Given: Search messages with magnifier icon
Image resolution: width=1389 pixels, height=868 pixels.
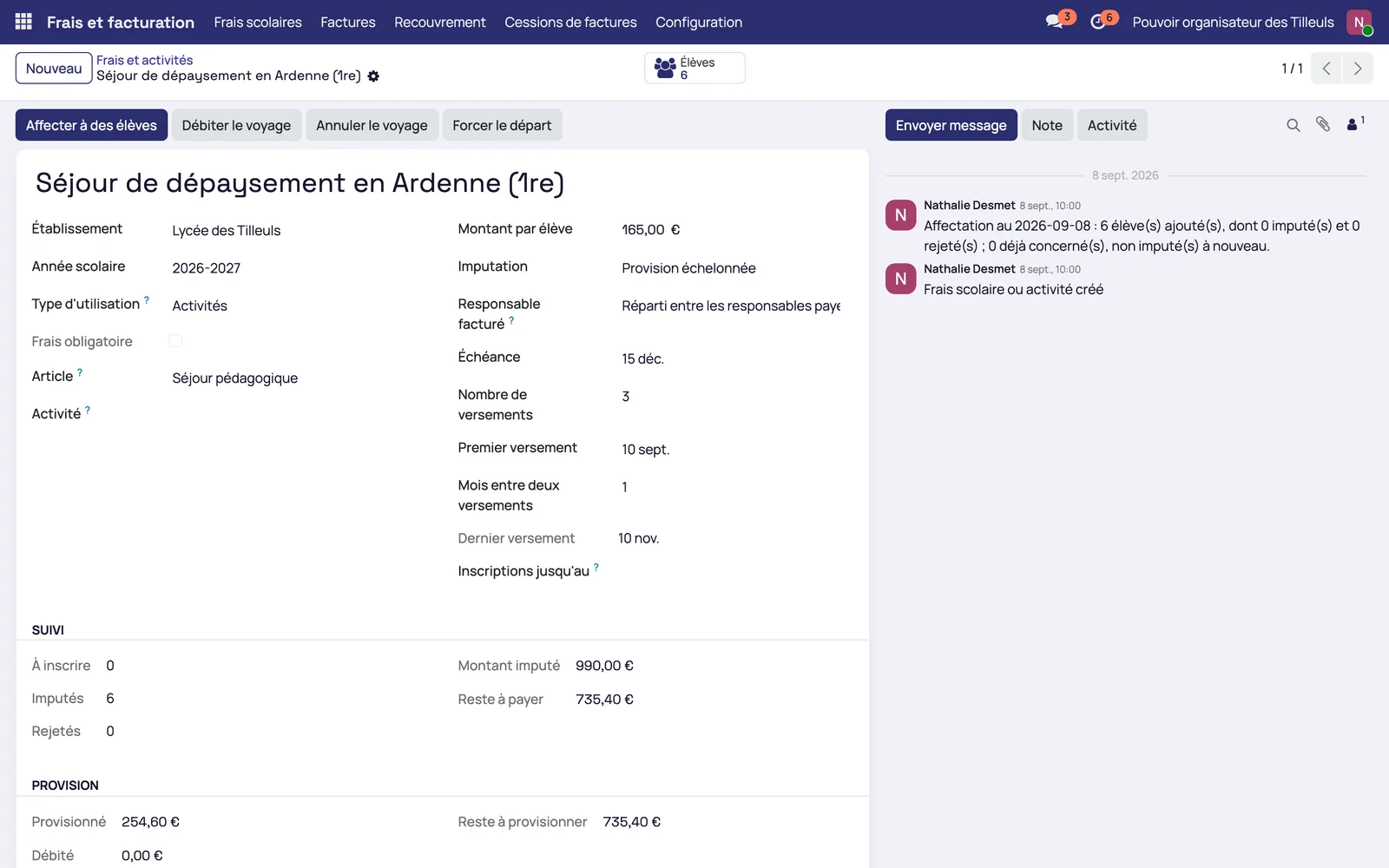Looking at the screenshot, I should [x=1294, y=125].
